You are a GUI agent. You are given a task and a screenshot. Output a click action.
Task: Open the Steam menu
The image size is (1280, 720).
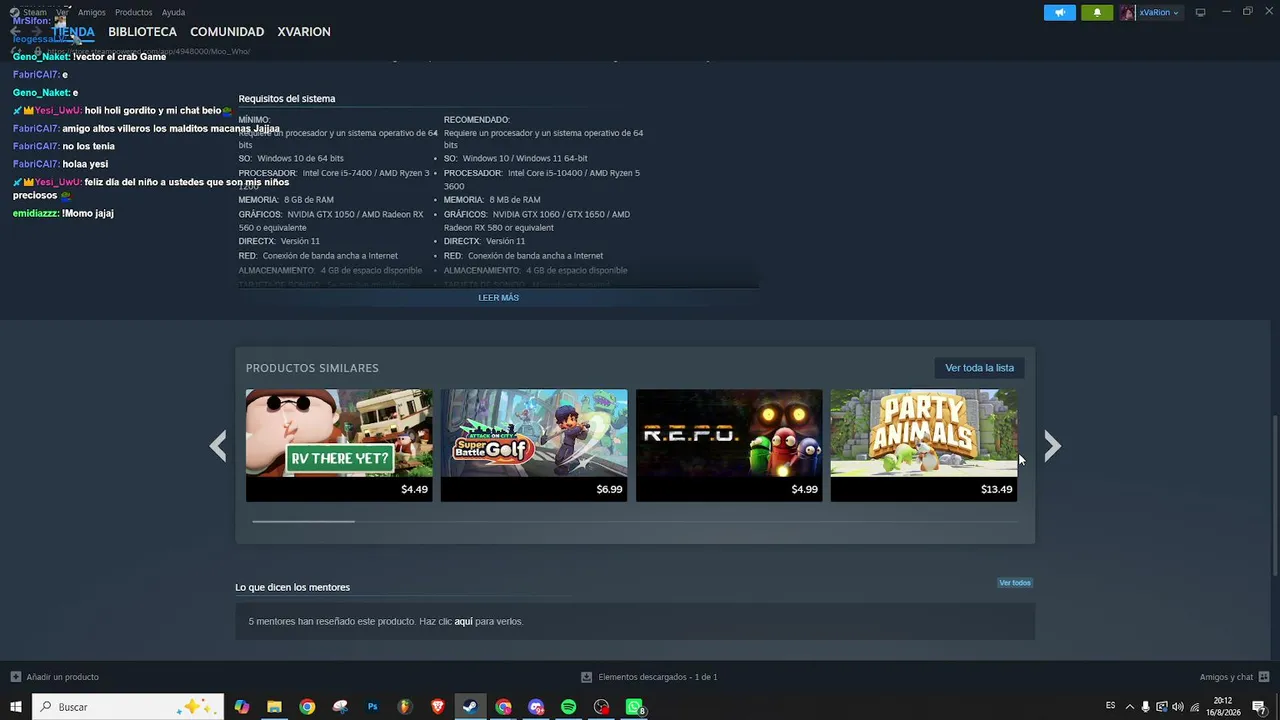click(35, 13)
